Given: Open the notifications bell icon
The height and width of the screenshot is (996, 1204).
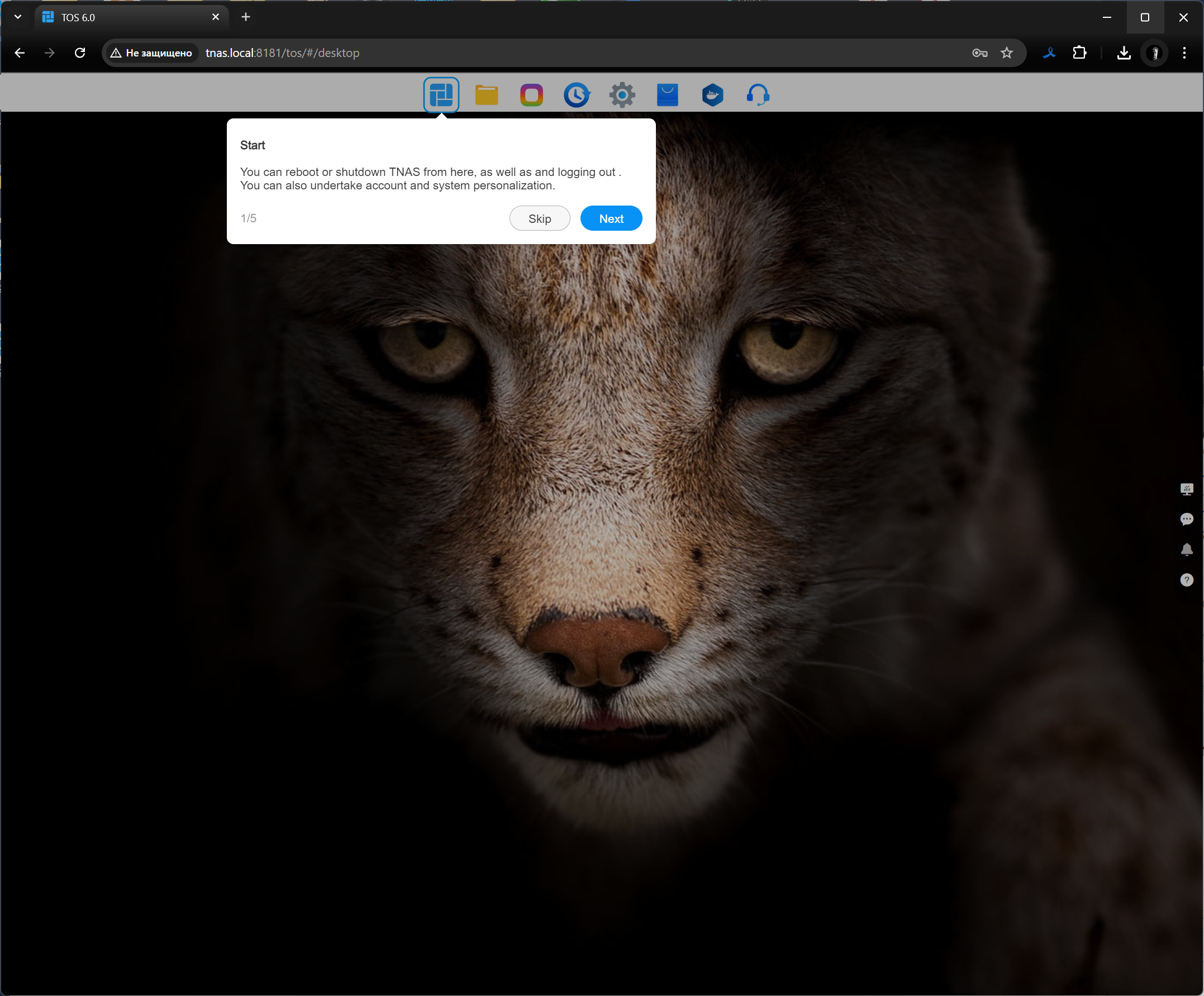Looking at the screenshot, I should point(1187,550).
